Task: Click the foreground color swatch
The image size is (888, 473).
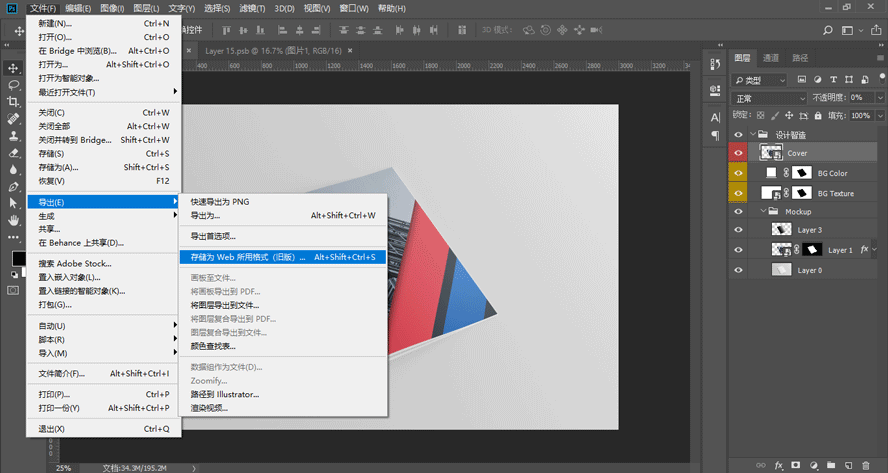Action: coord(17,259)
